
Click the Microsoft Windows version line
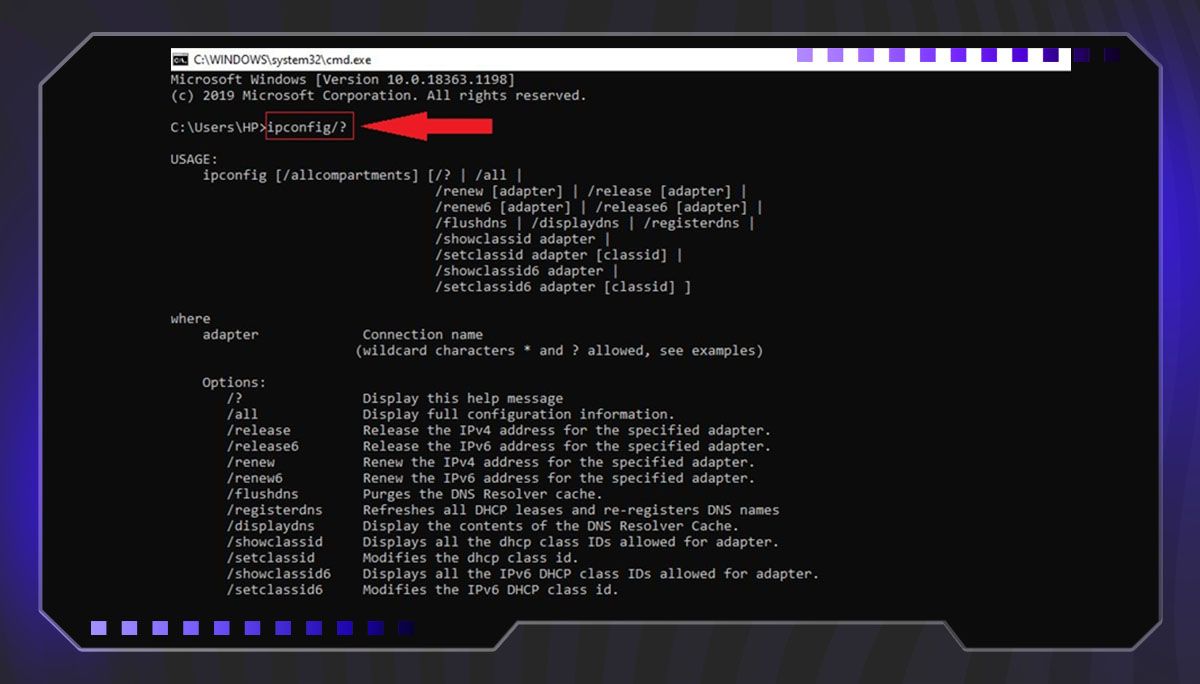point(340,79)
